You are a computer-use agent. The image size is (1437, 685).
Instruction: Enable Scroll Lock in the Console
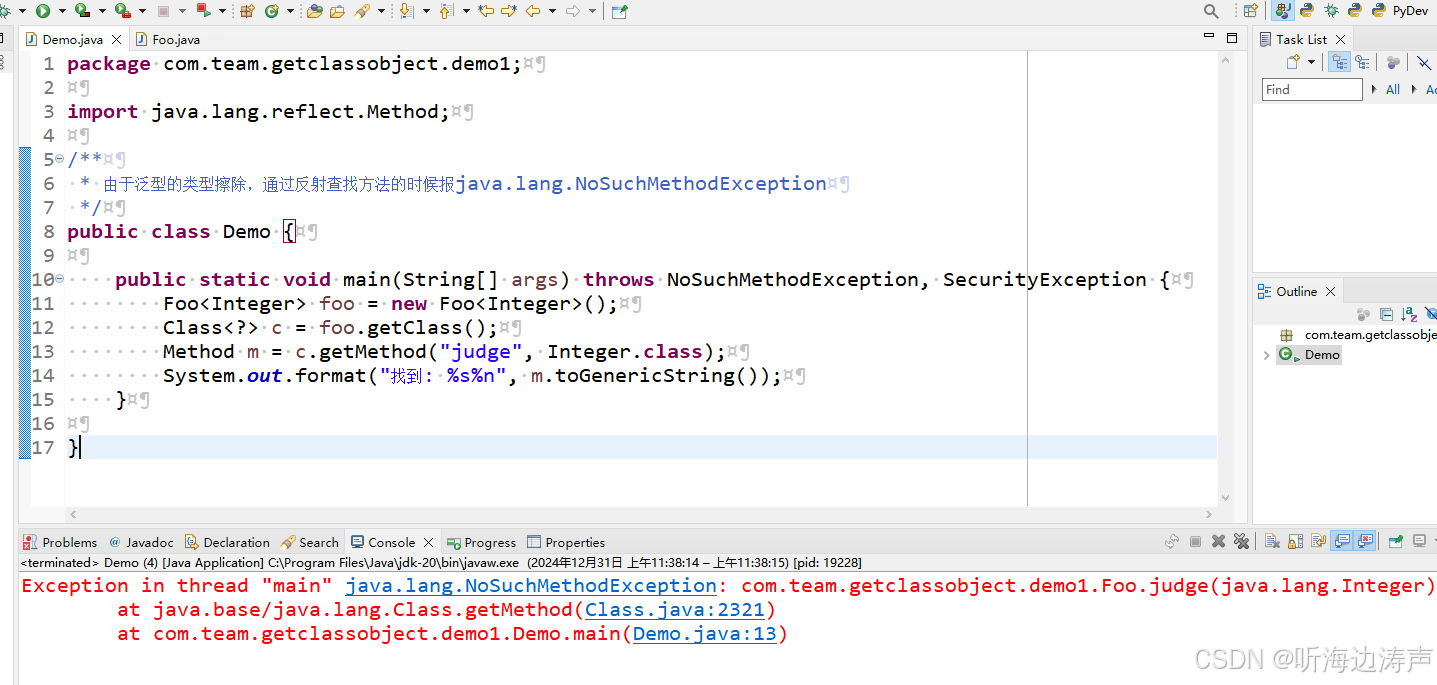click(1295, 541)
